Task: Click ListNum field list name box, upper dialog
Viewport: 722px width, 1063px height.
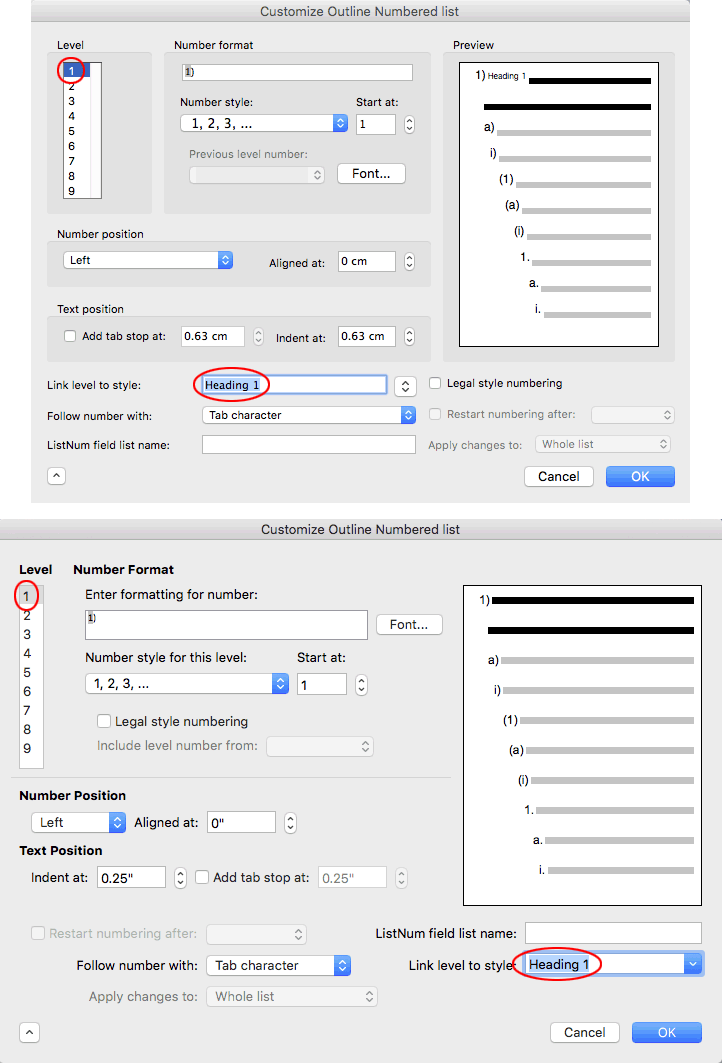Action: (308, 444)
